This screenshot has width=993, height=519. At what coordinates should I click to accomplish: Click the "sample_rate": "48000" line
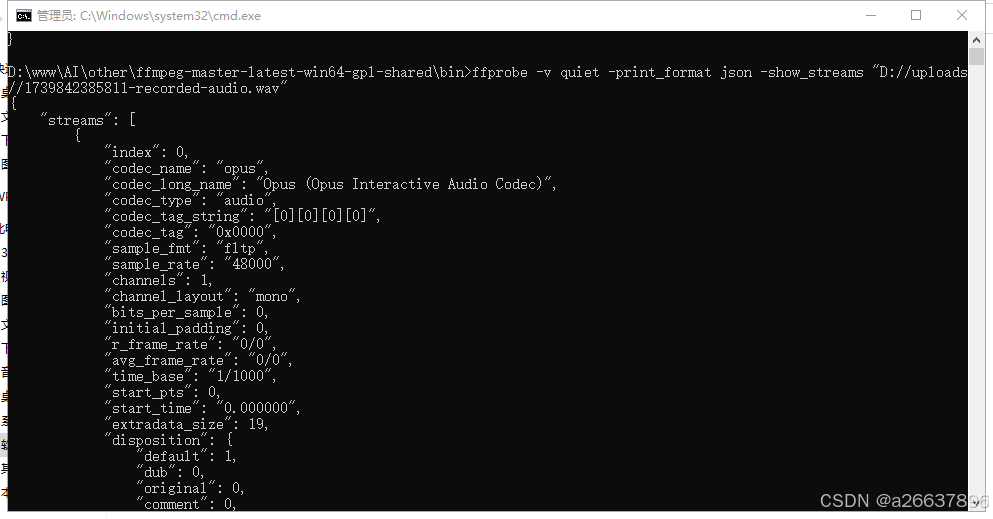[x=194, y=264]
